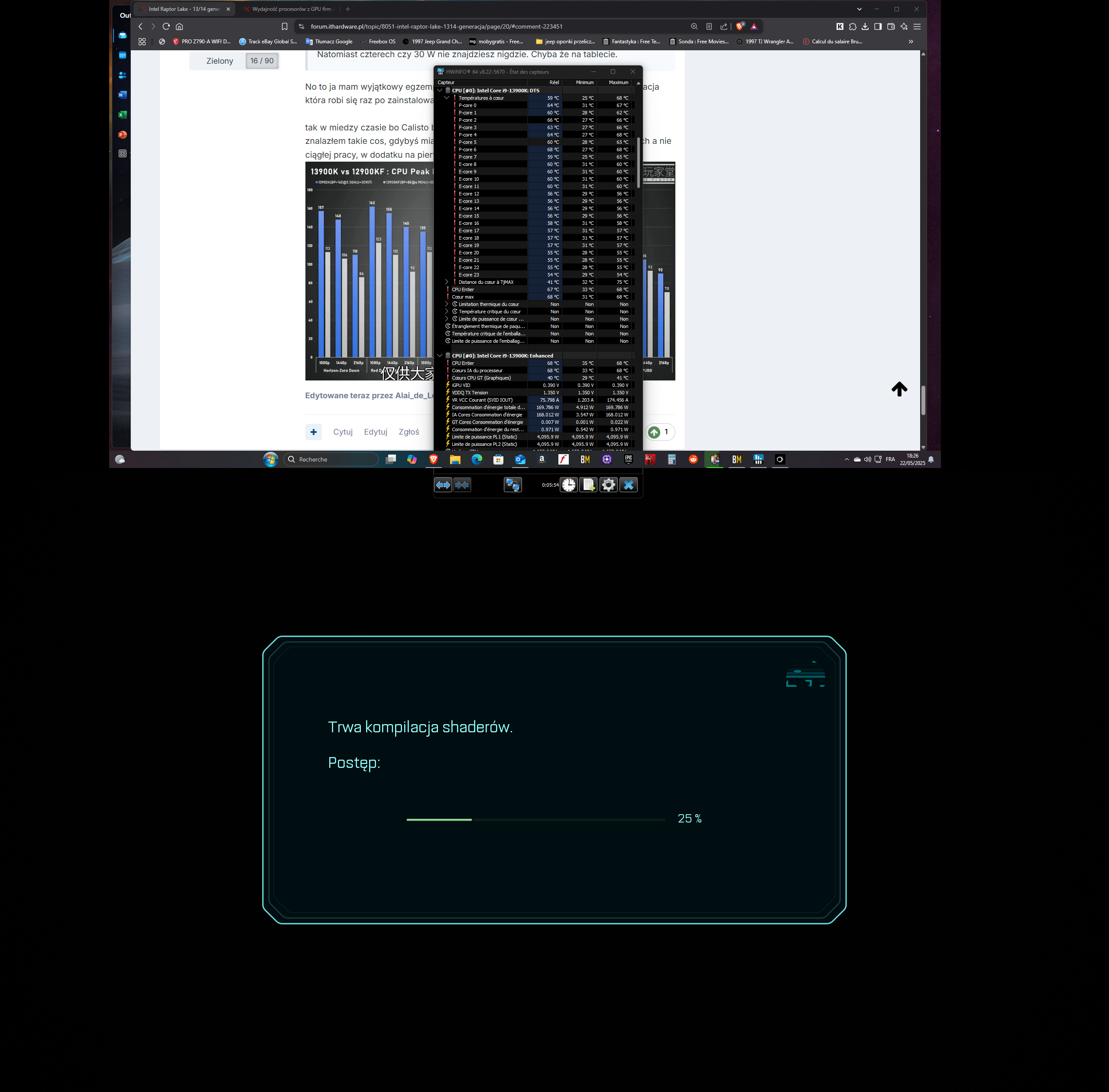This screenshot has height=1092, width=1109.
Task: Click the HWiNFO reset clock button
Action: [568, 484]
